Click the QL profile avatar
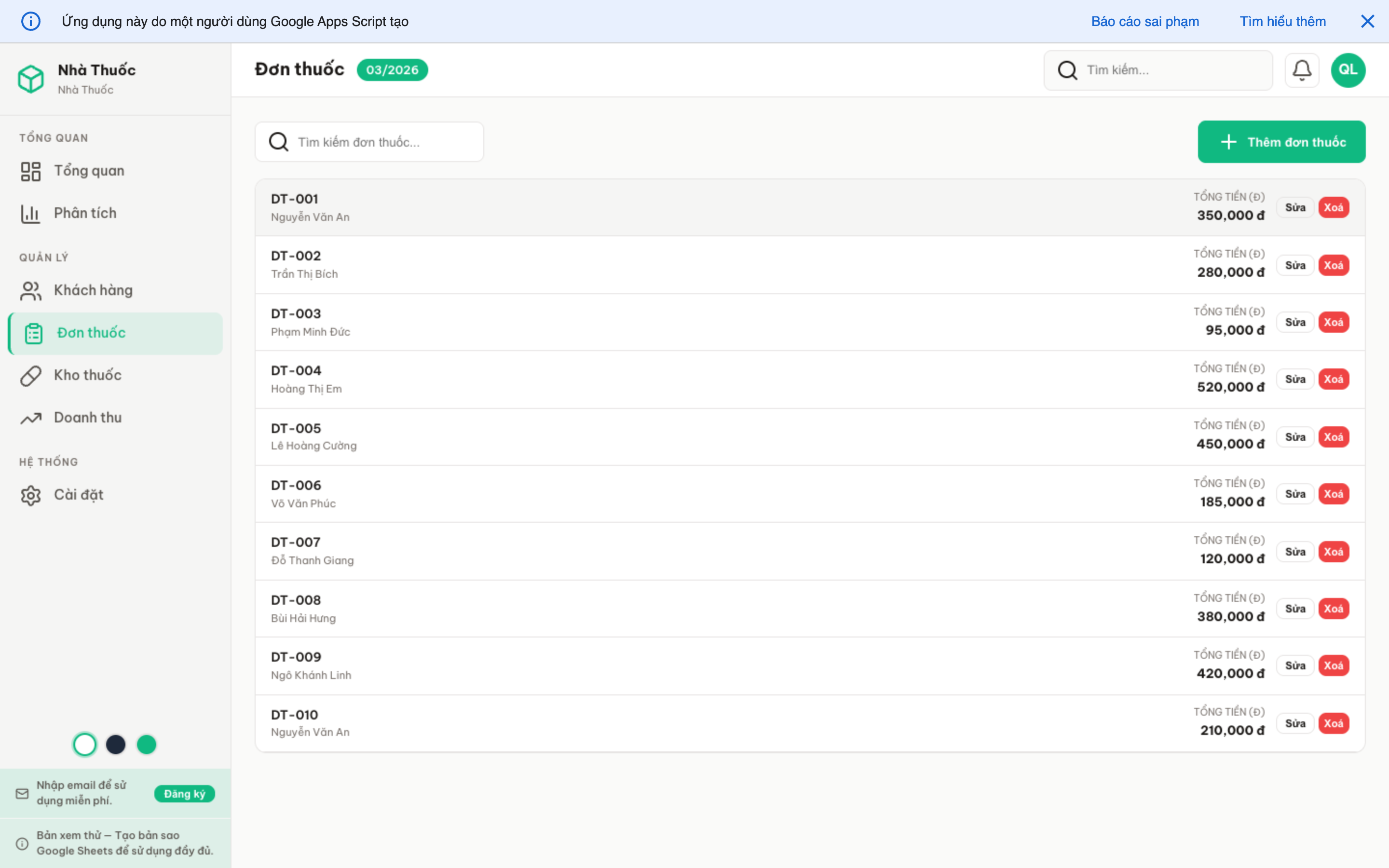Image resolution: width=1389 pixels, height=868 pixels. point(1348,69)
